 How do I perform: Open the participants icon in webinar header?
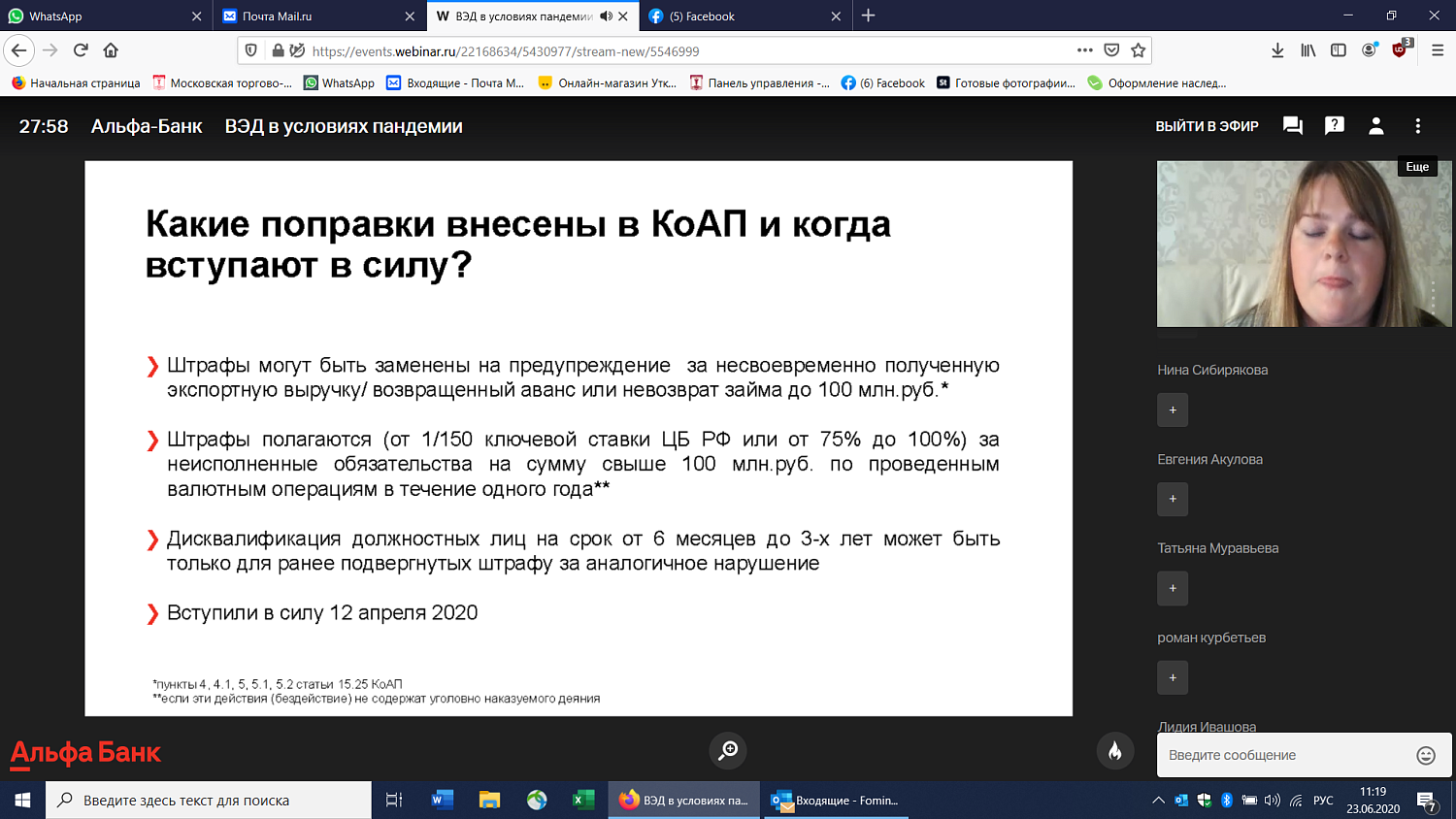coord(1375,126)
